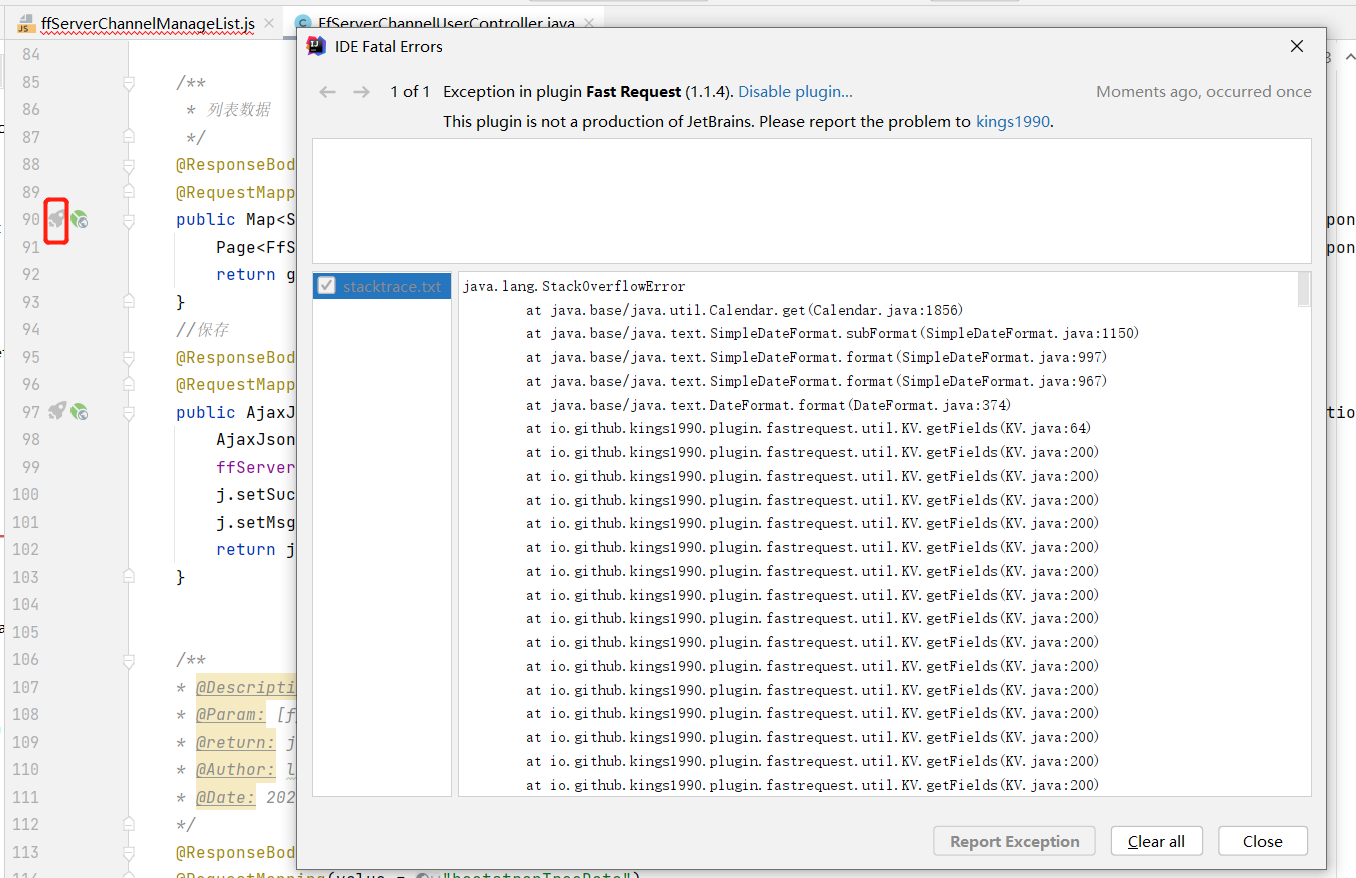
Task: Click the "列表数据" comment on line 86
Action: (x=239, y=109)
